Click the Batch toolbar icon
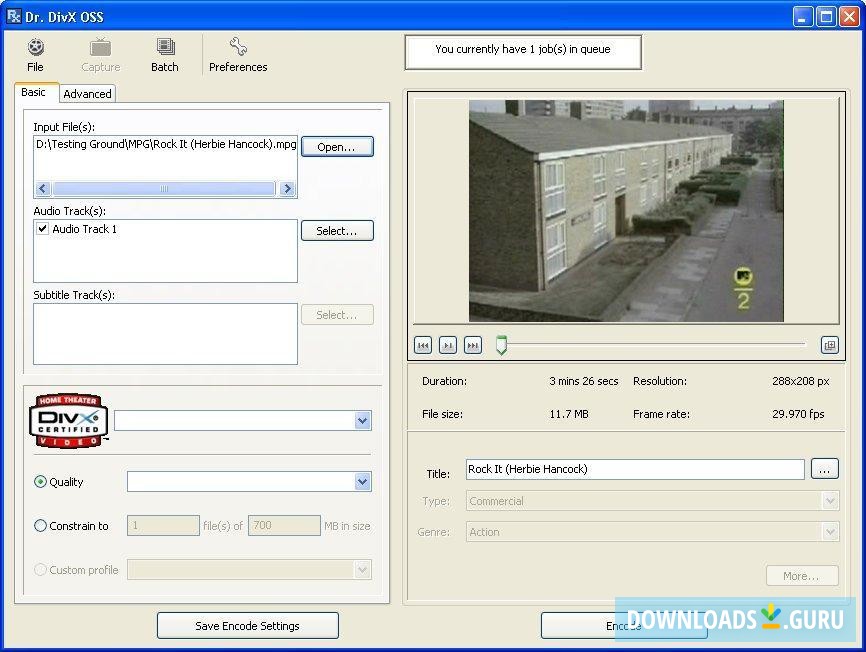This screenshot has height=652, width=866. (164, 54)
